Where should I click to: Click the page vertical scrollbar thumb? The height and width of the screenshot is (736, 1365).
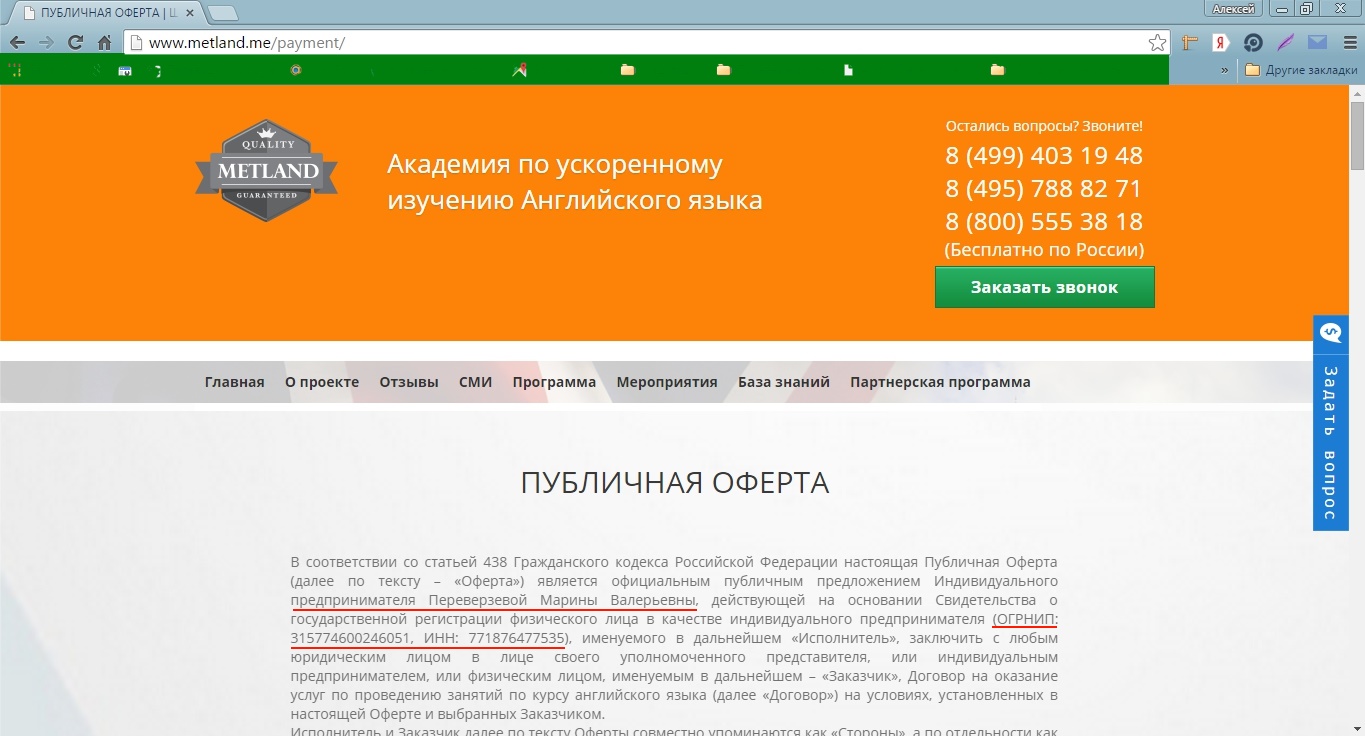(x=1357, y=135)
